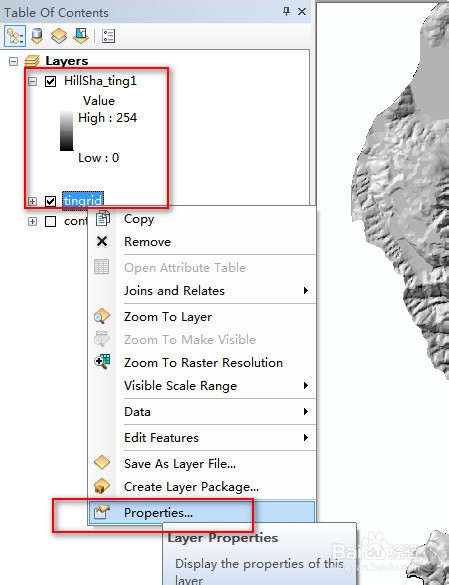Click the Remove X icon

coord(102,241)
